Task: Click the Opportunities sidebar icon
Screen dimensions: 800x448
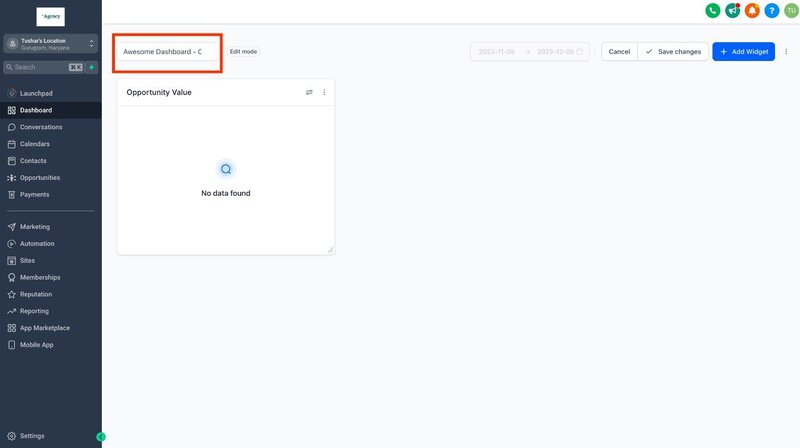Action: coord(12,178)
